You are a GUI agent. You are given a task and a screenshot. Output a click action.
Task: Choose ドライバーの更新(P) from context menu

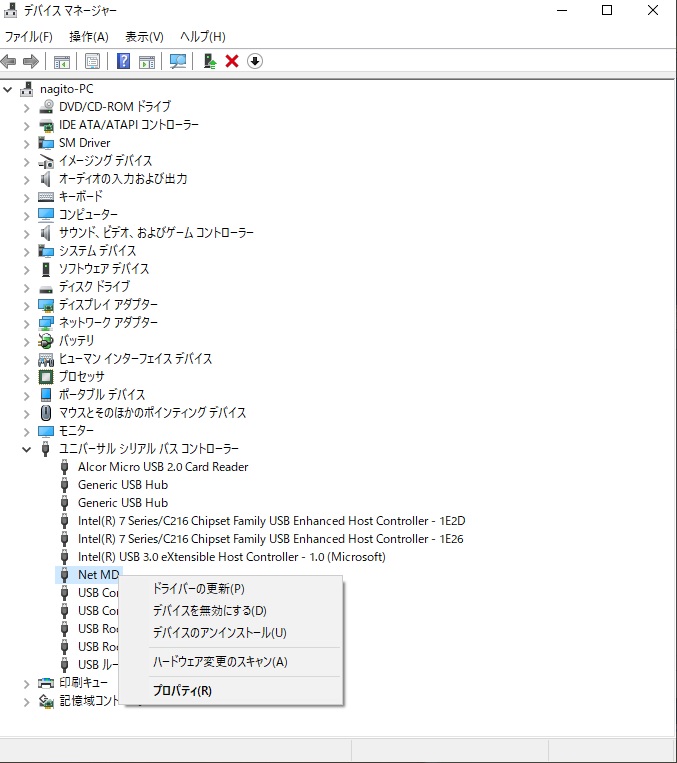click(x=231, y=589)
